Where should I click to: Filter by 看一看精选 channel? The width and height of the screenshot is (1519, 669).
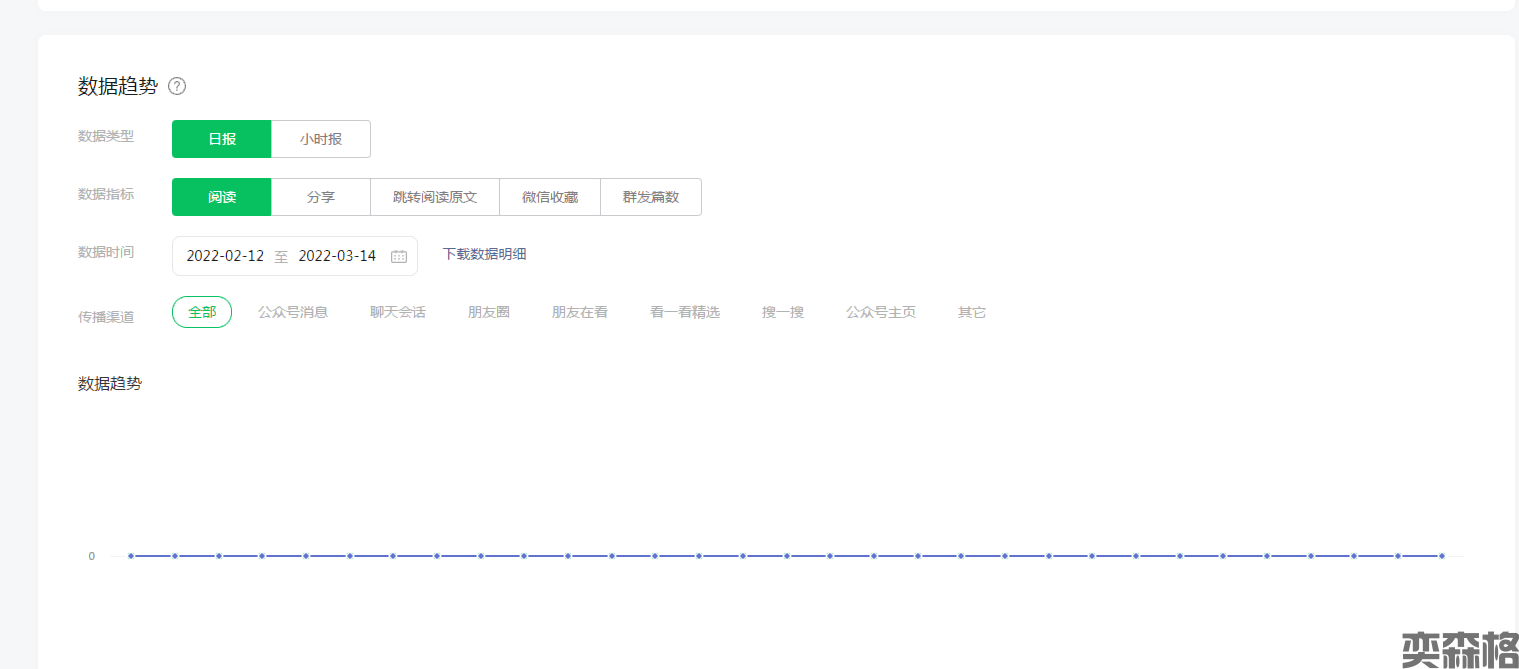click(x=685, y=312)
